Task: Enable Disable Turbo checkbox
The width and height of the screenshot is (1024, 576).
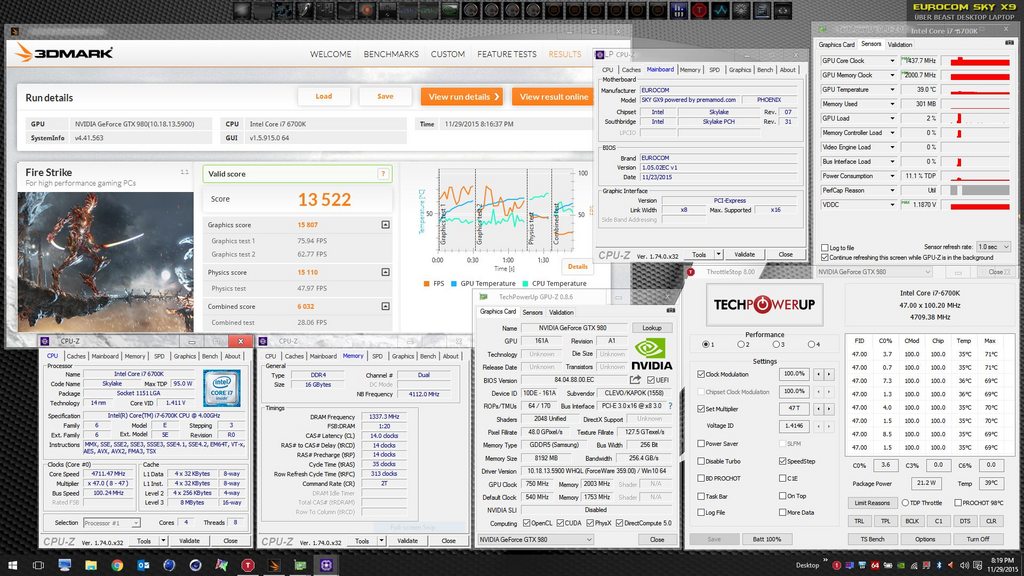Action: pyautogui.click(x=701, y=461)
